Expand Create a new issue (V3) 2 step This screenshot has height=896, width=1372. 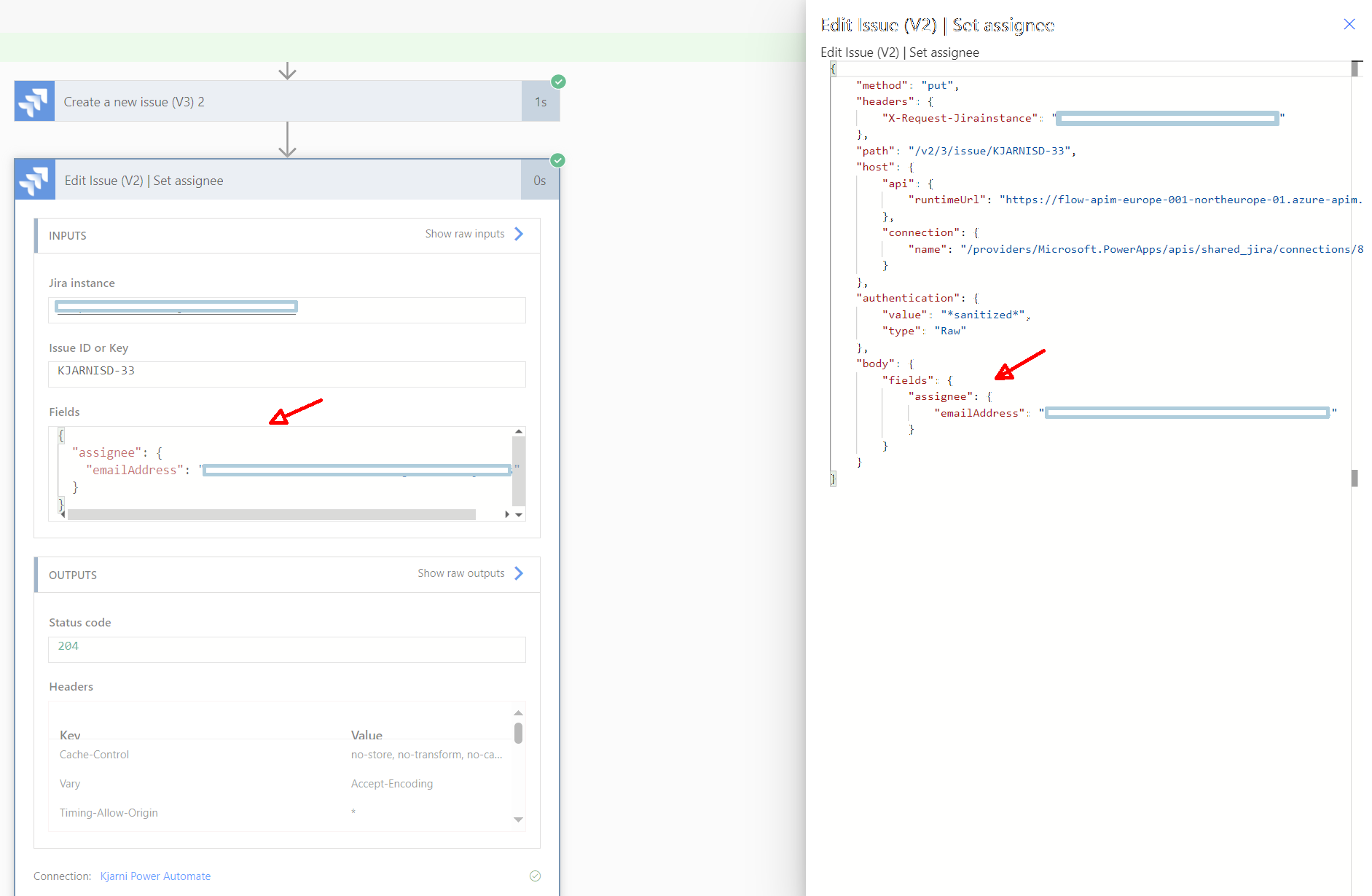288,101
